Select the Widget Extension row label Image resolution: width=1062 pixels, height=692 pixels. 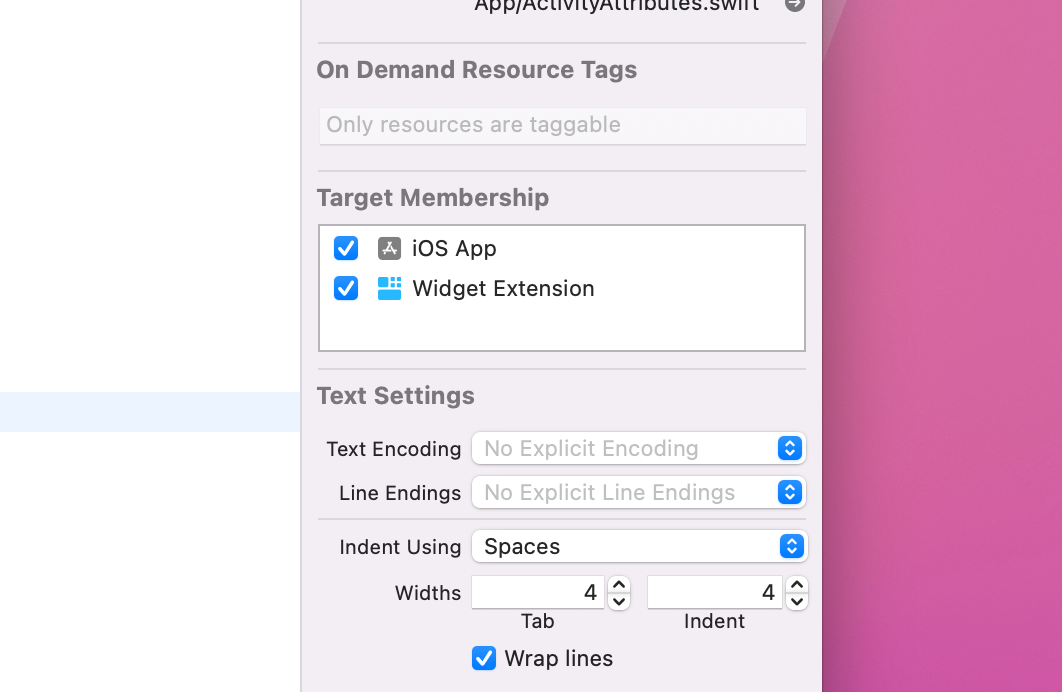503,288
